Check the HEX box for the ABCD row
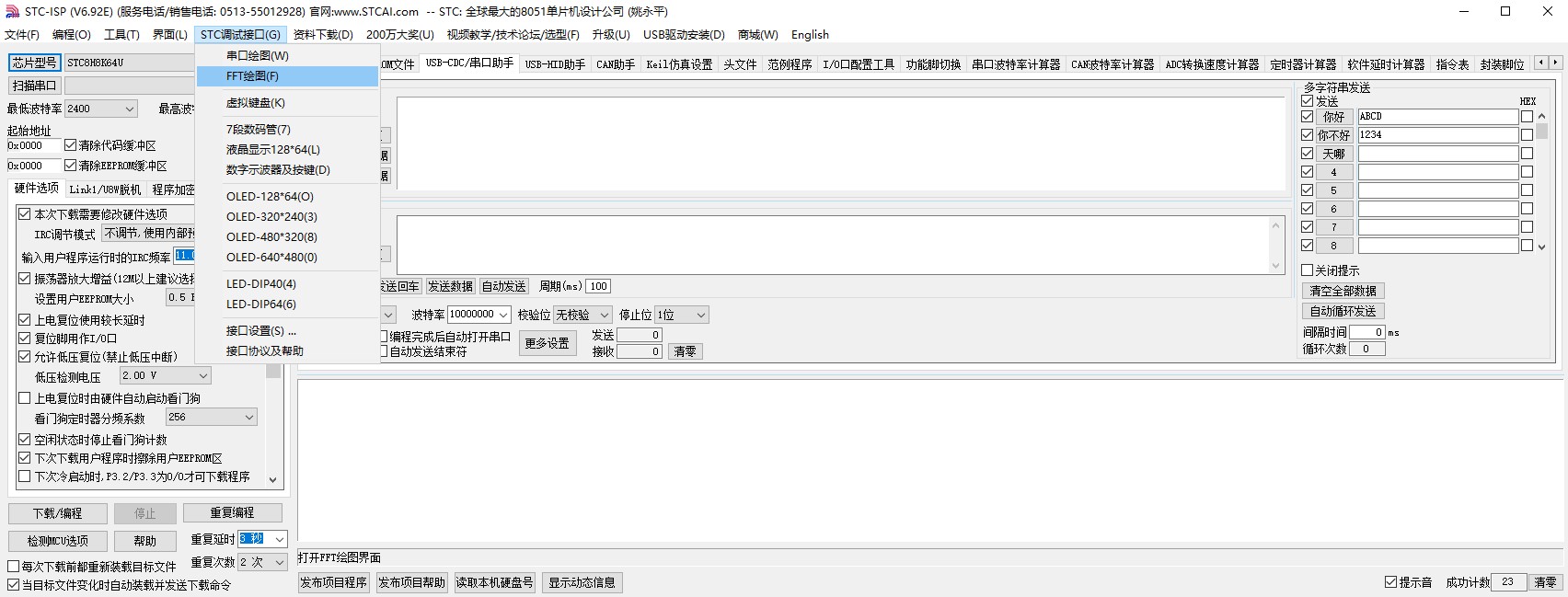 pyautogui.click(x=1528, y=117)
